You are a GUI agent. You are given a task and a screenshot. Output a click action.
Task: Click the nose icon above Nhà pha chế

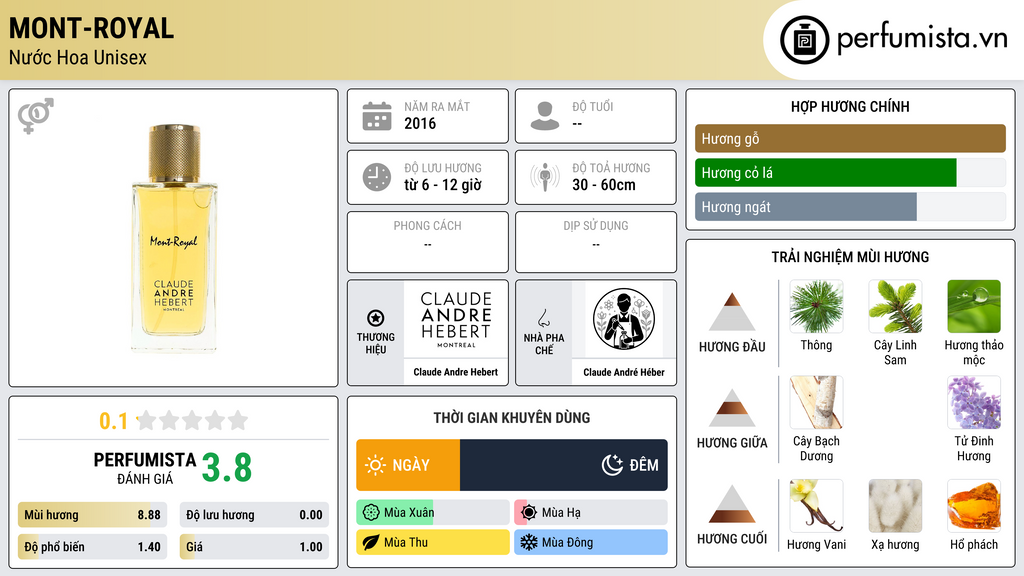point(543,318)
